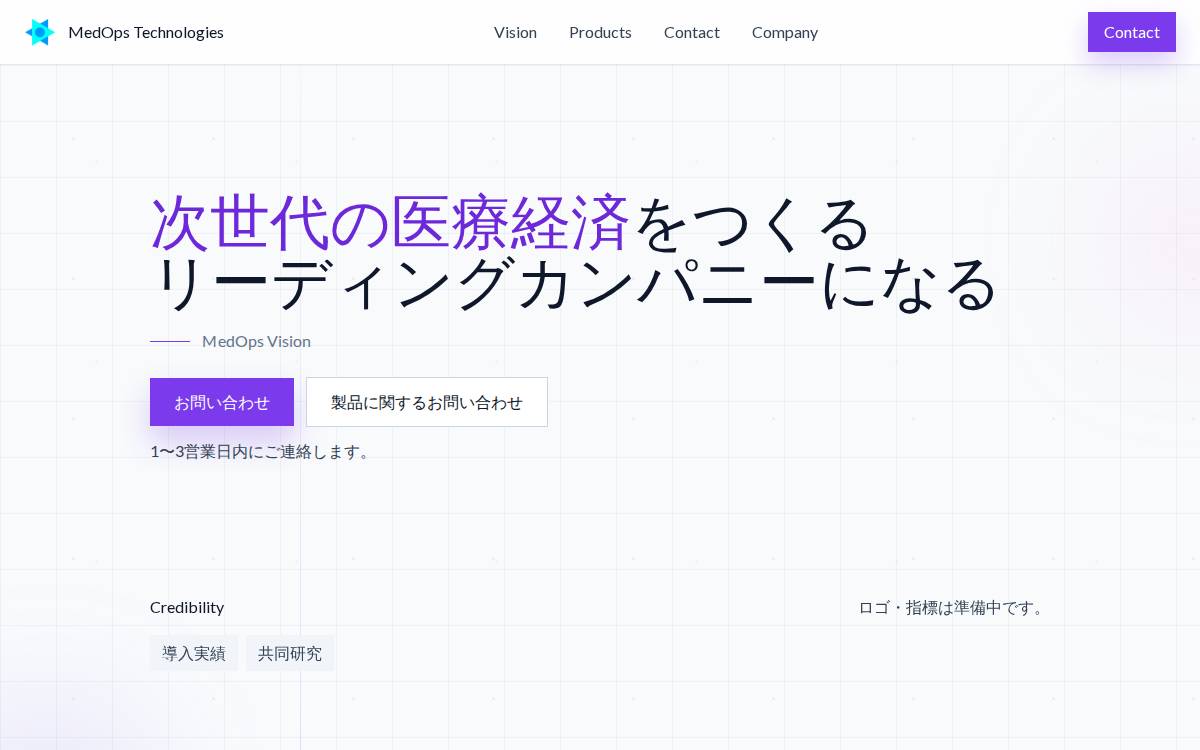Screen dimensions: 1200x750
Task: Click the 1〜3営業日内にご連絡します text
Action: click(263, 451)
